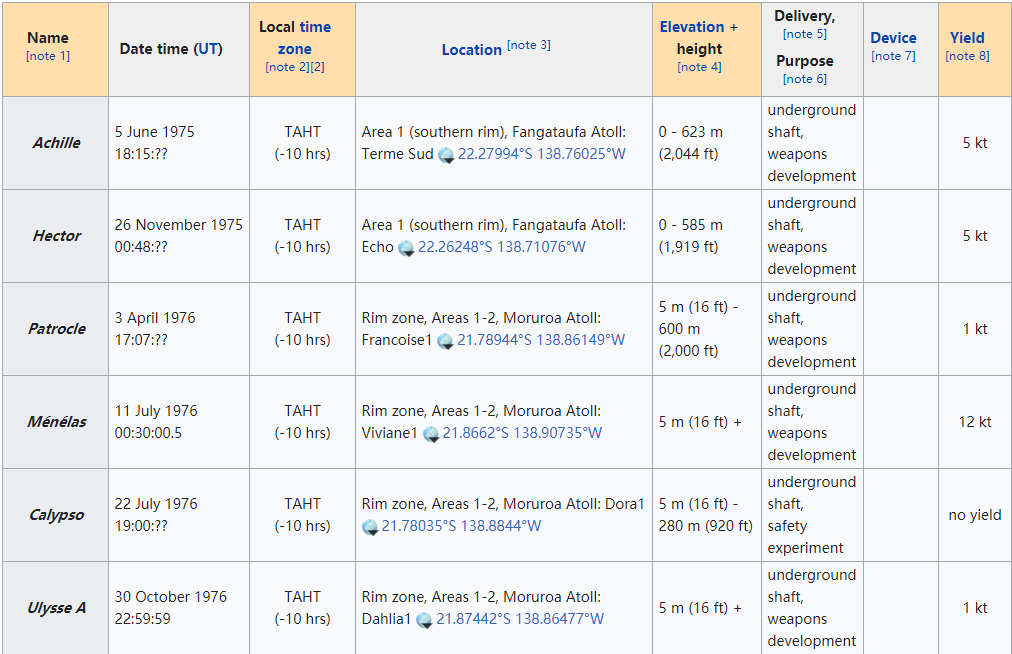Open coordinates 22.27994°S 138.76025°W link

pyautogui.click(x=541, y=154)
